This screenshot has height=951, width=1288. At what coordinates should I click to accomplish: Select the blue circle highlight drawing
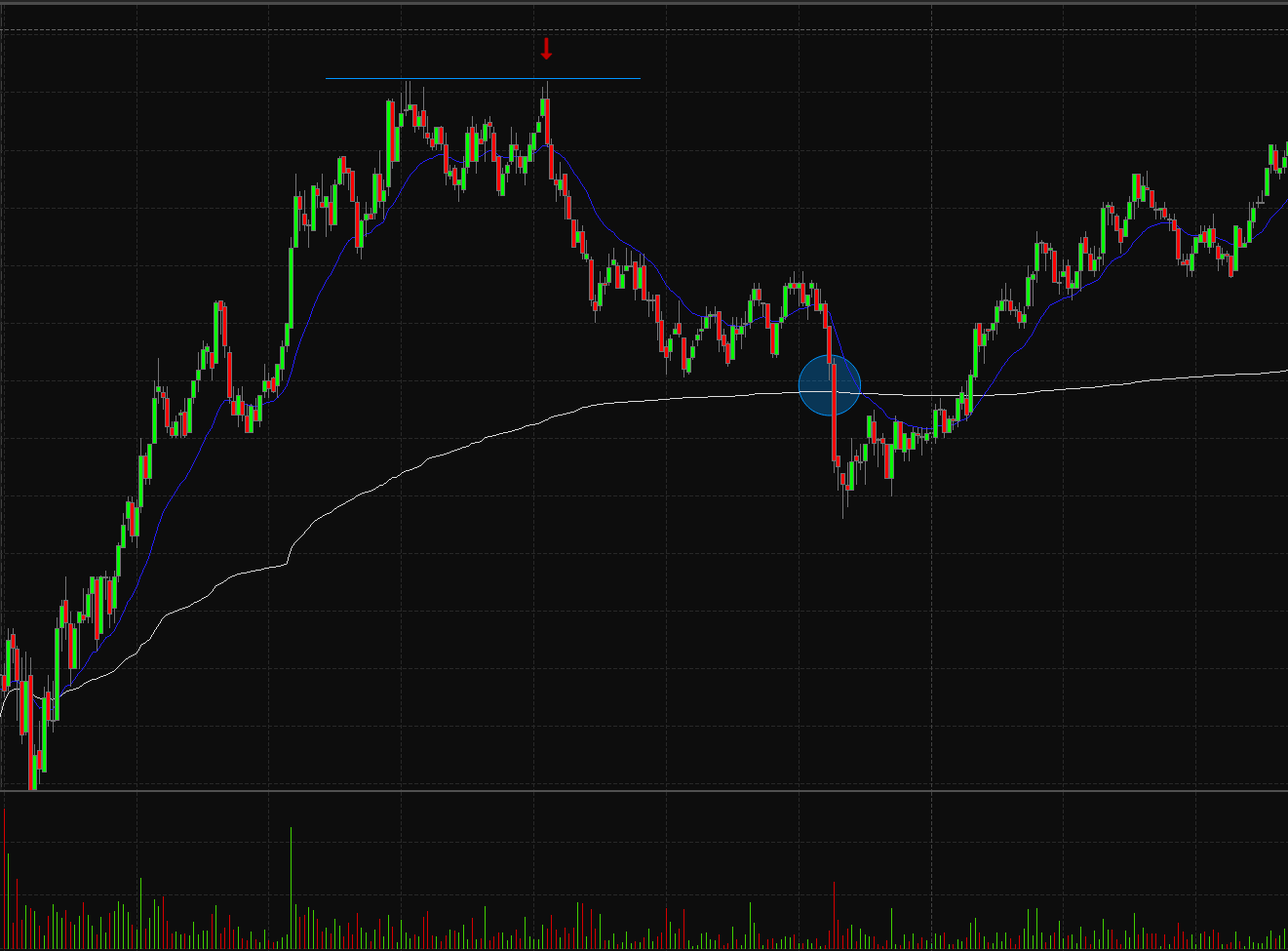pos(830,385)
